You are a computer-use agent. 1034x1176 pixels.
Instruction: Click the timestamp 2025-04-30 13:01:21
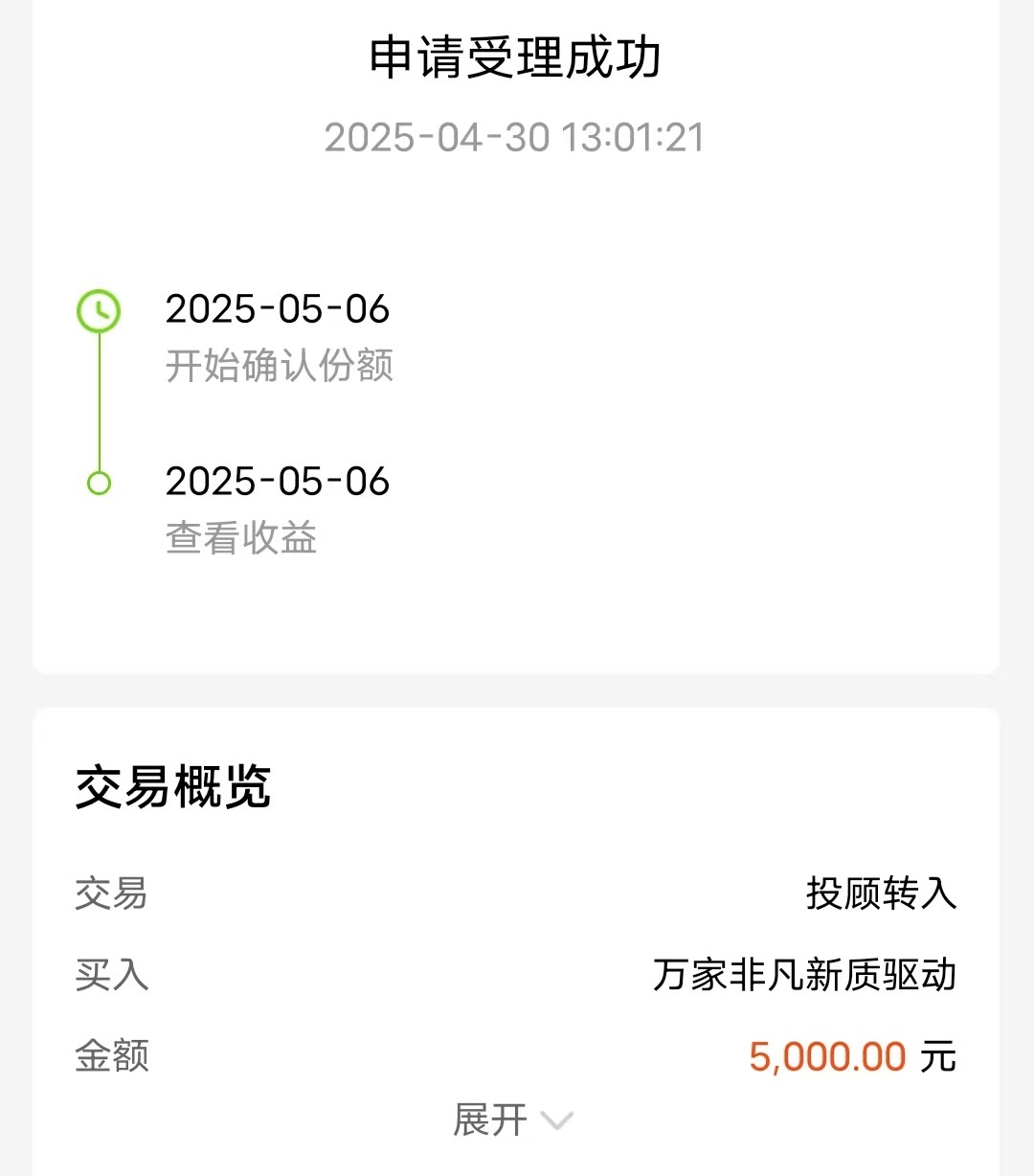point(515,137)
